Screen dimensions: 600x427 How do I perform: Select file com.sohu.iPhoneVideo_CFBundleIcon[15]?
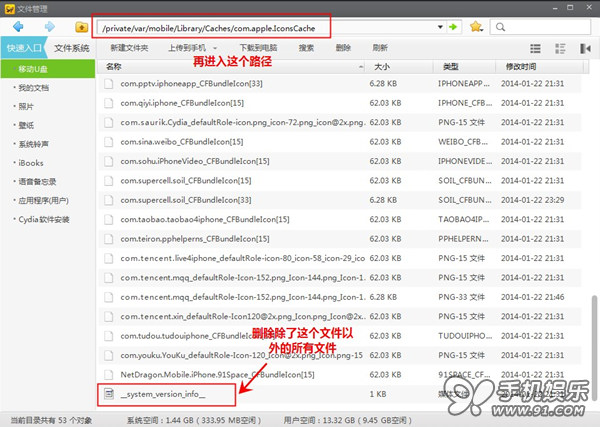coord(340,161)
